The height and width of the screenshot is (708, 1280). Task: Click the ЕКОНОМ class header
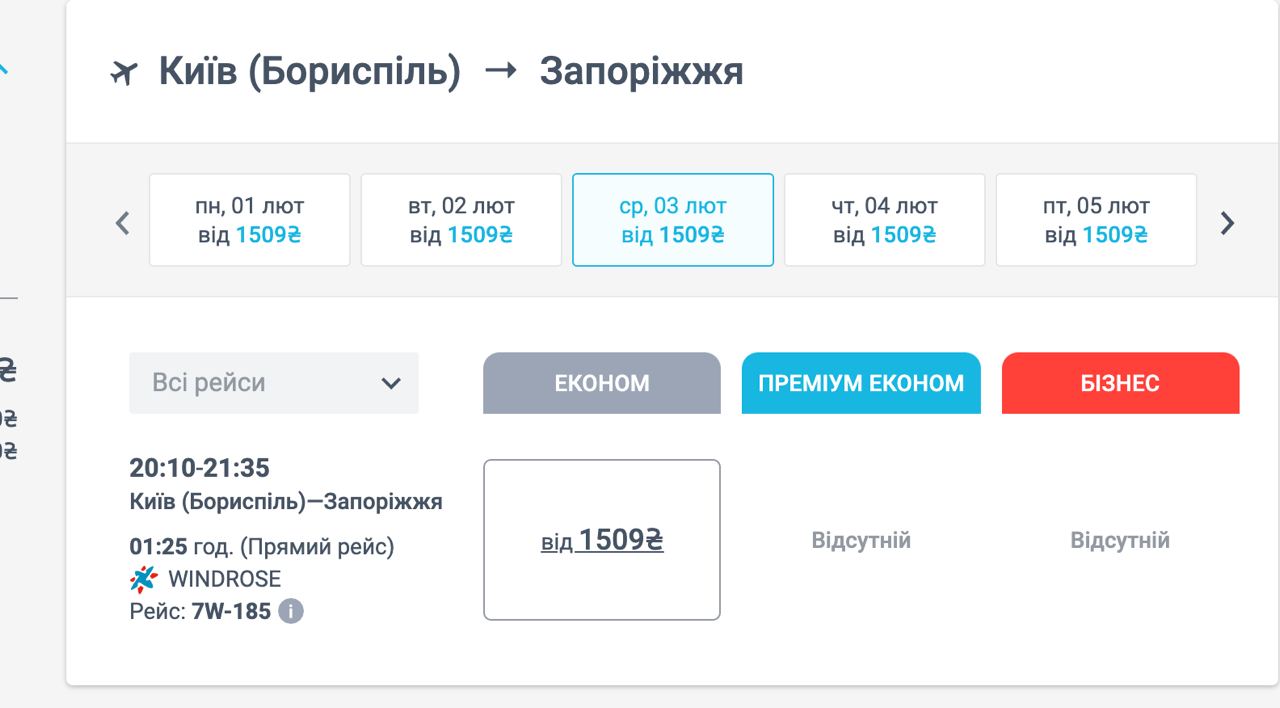pos(602,383)
